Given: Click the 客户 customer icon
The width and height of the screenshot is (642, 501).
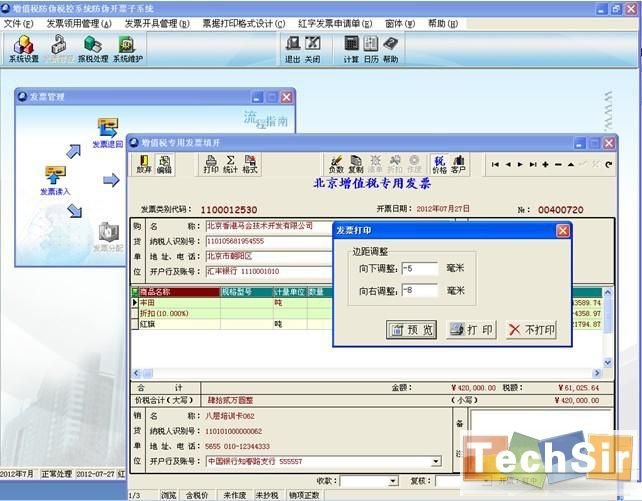Looking at the screenshot, I should tap(458, 164).
